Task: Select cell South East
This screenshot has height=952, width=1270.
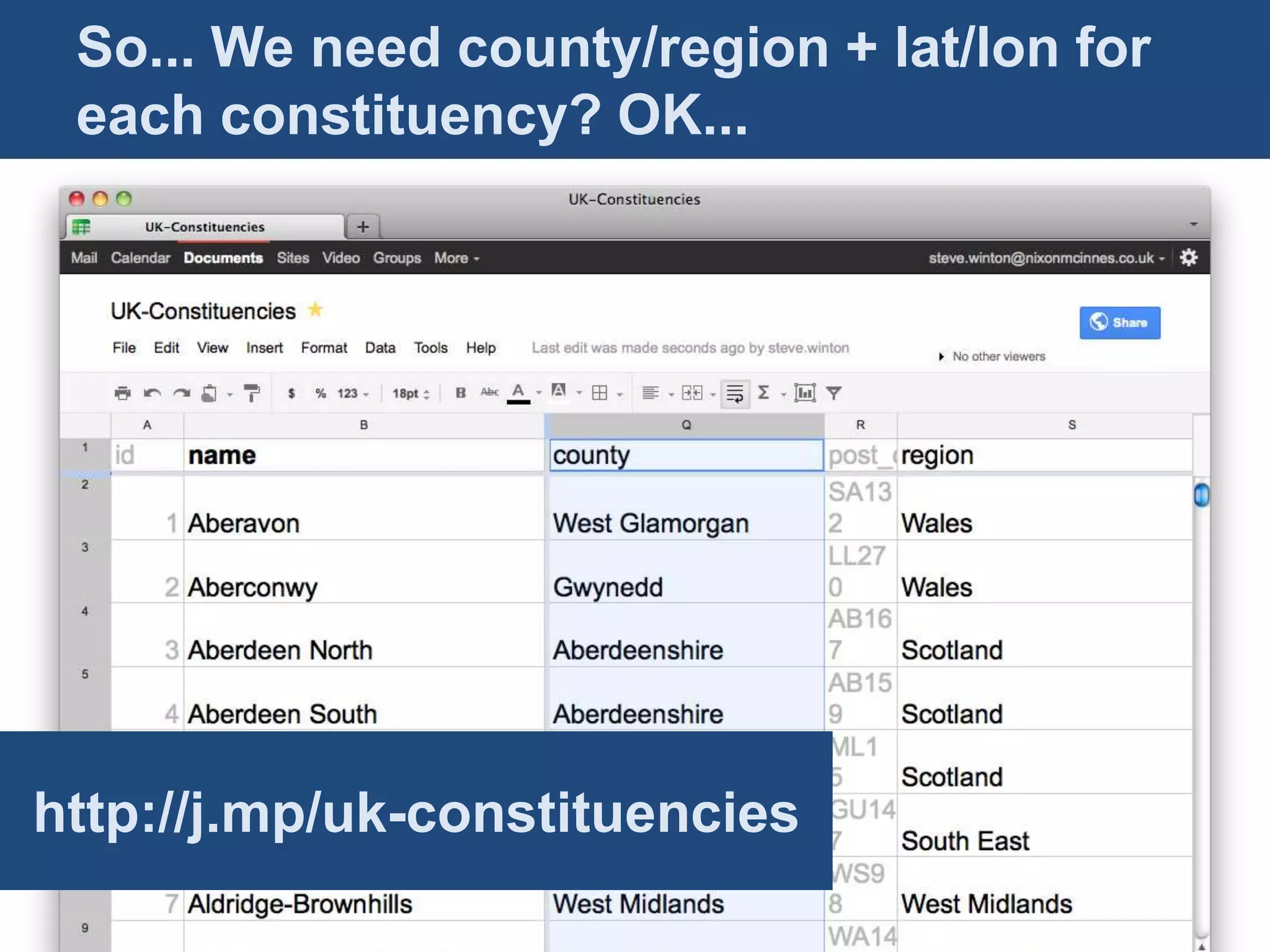Action: (x=1045, y=826)
